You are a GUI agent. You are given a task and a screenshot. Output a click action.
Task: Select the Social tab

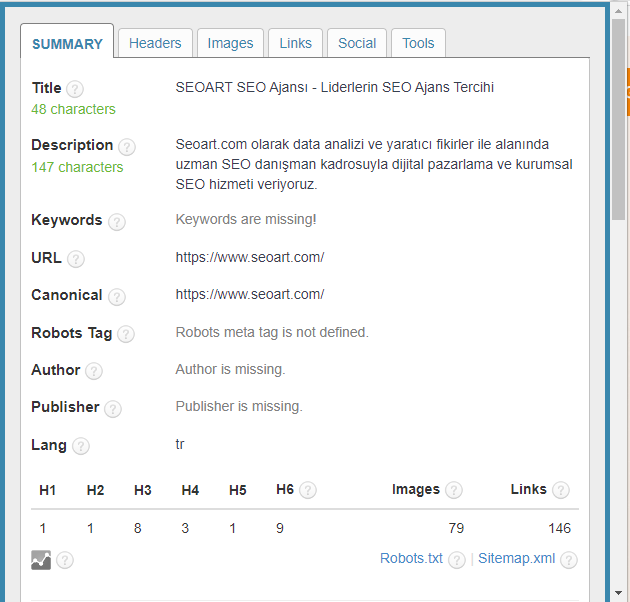coord(357,43)
